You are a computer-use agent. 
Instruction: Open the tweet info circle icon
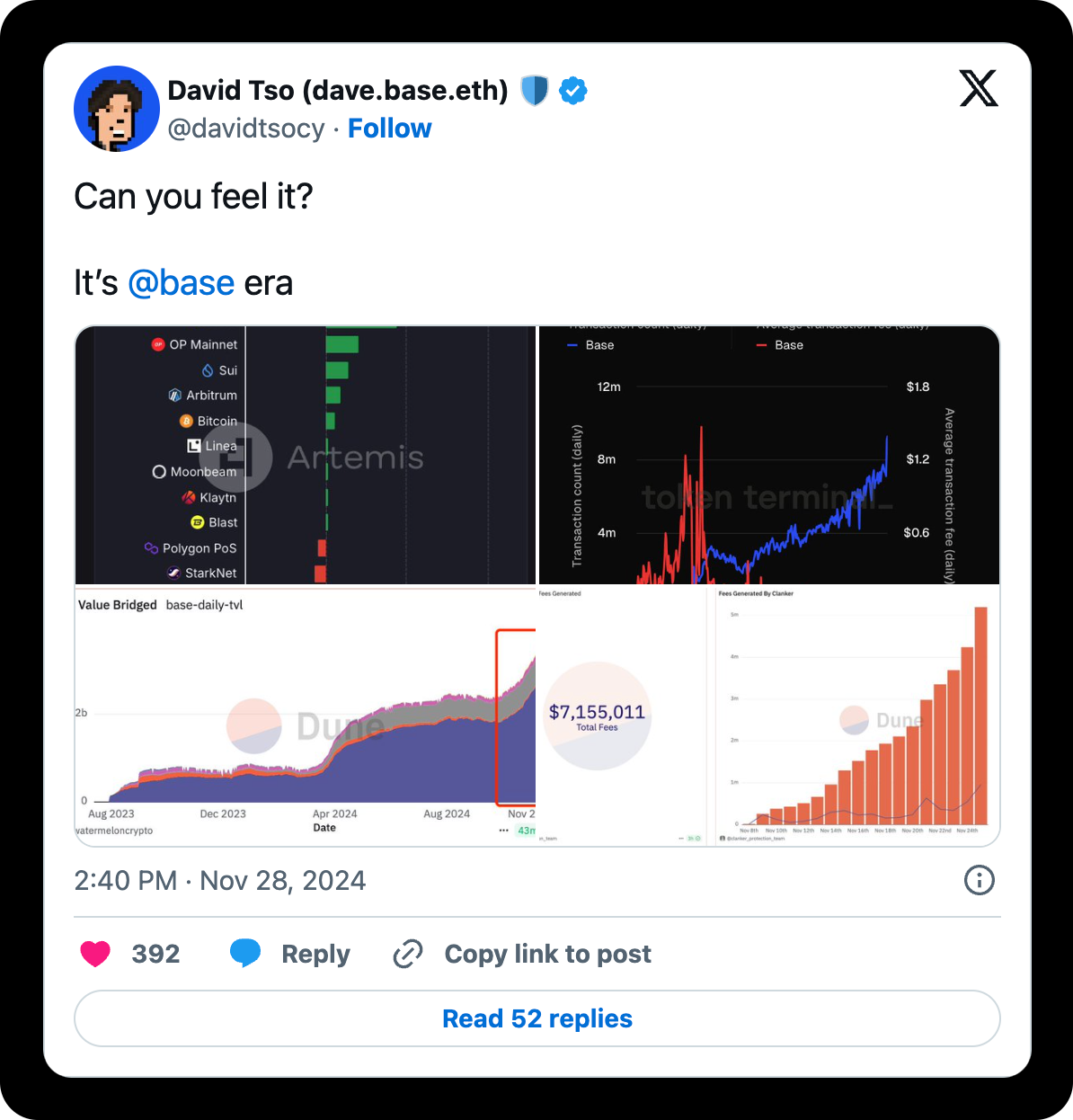(x=979, y=880)
